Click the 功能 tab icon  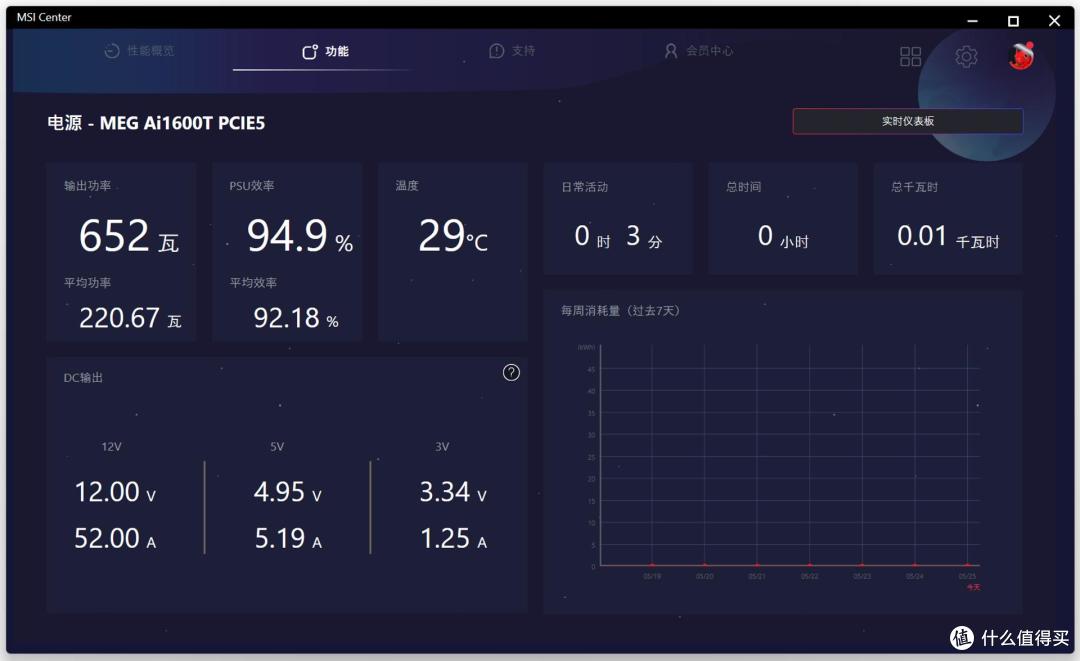click(310, 52)
